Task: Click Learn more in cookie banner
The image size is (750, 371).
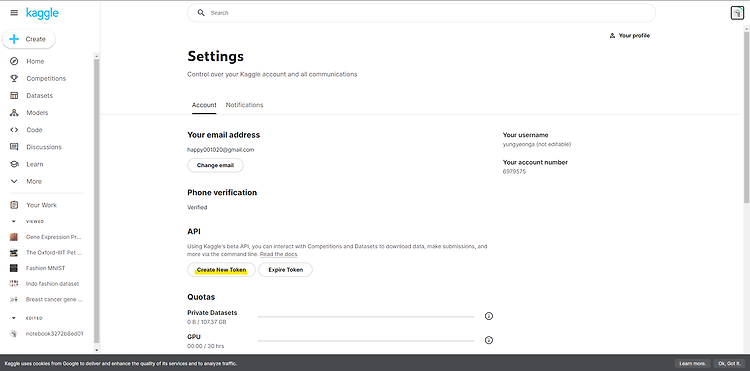Action: tap(692, 364)
